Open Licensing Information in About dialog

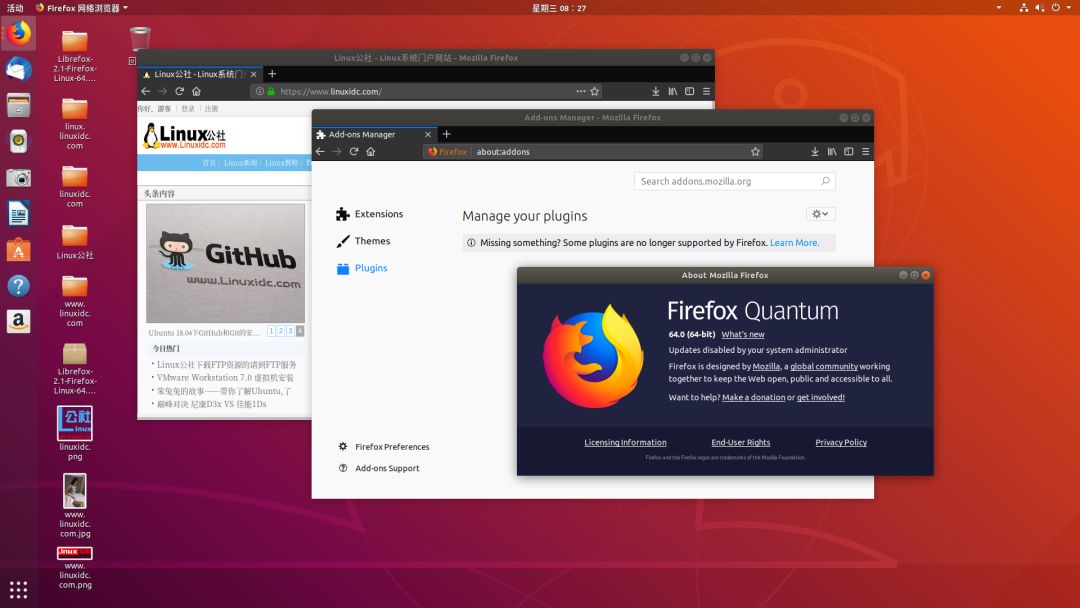[x=625, y=443]
